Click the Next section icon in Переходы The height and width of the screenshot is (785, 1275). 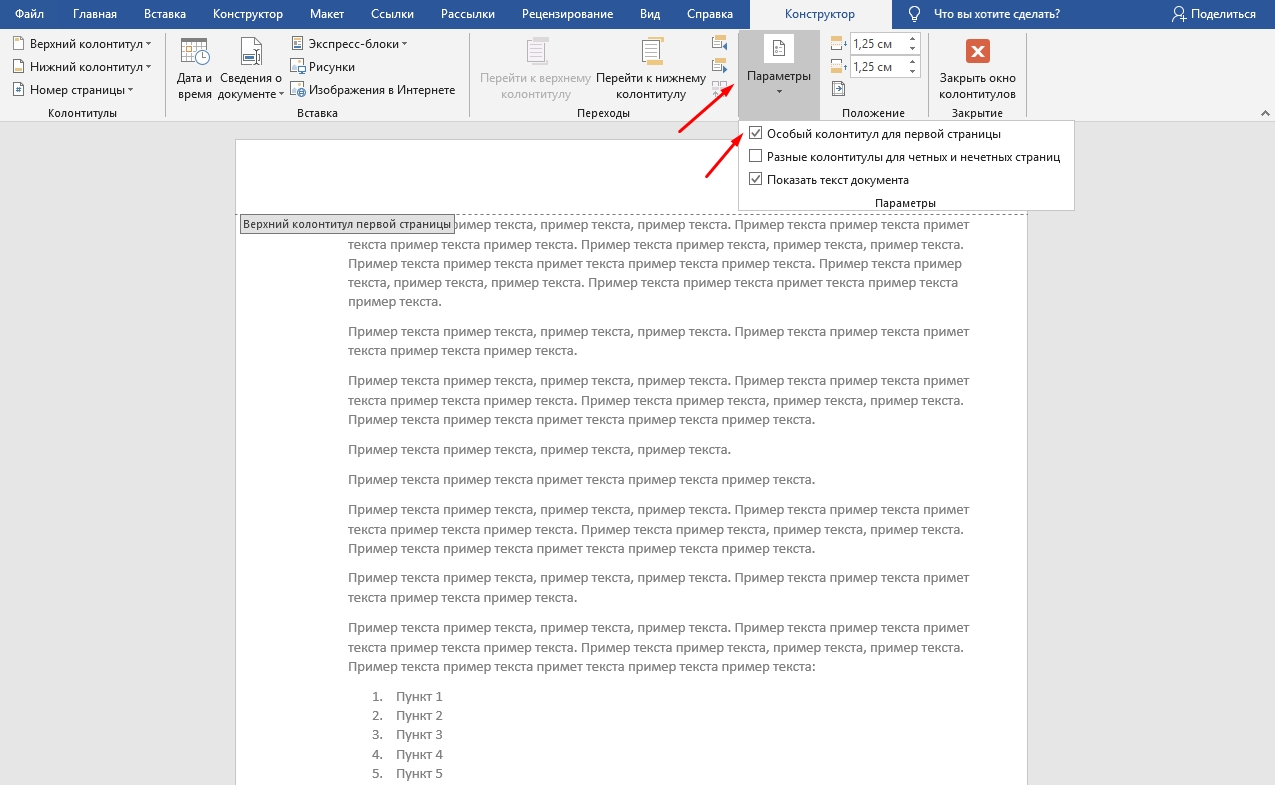point(719,66)
